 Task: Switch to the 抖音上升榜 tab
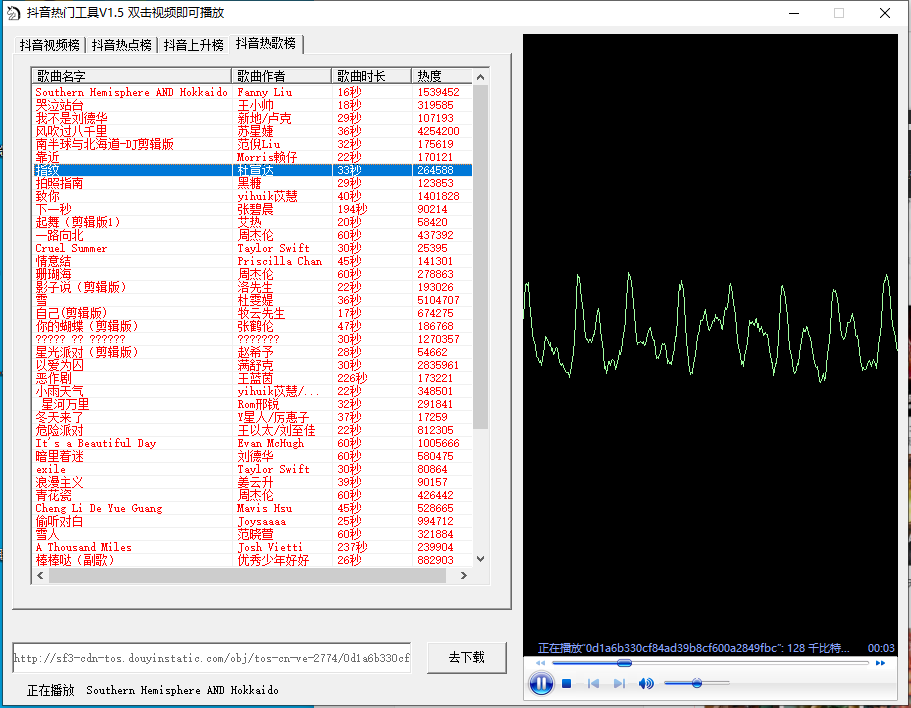pyautogui.click(x=193, y=45)
